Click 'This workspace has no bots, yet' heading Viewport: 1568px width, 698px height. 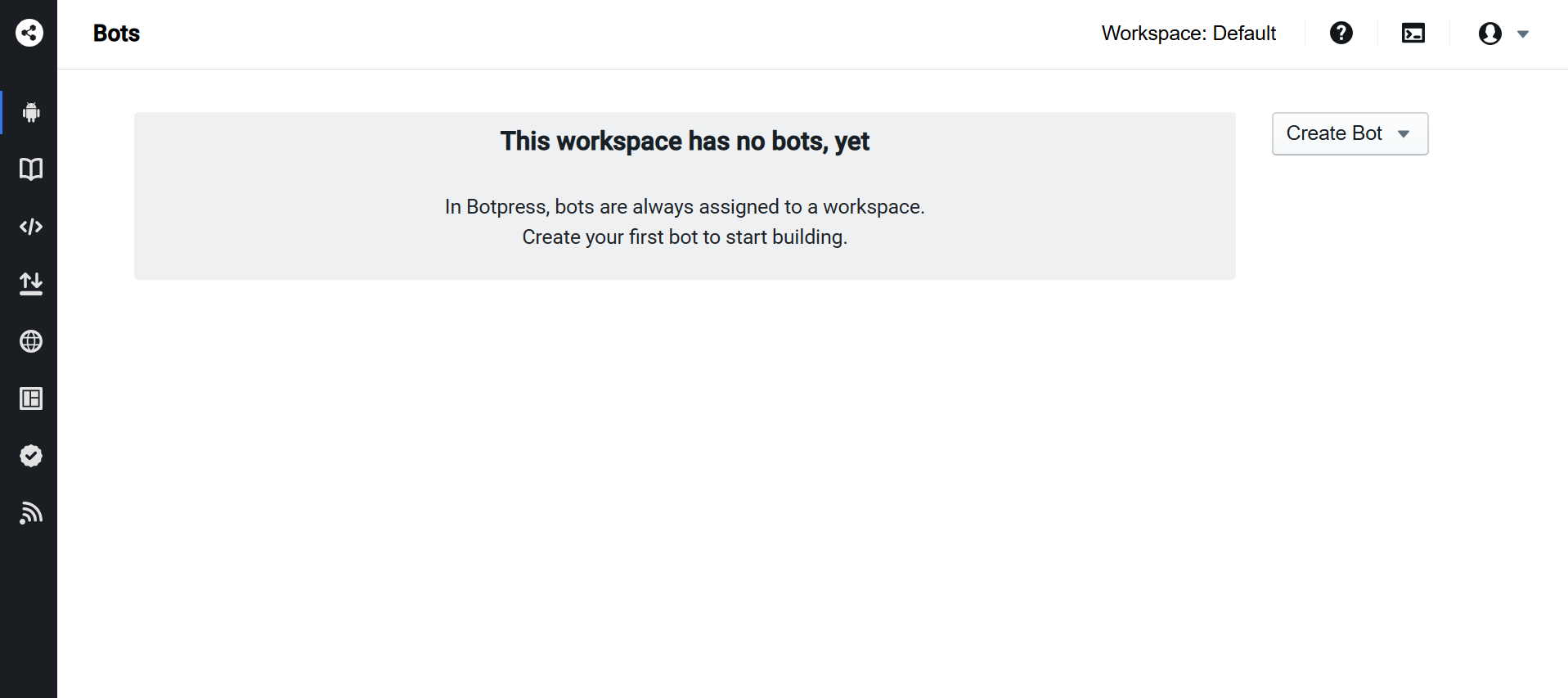[x=685, y=142]
